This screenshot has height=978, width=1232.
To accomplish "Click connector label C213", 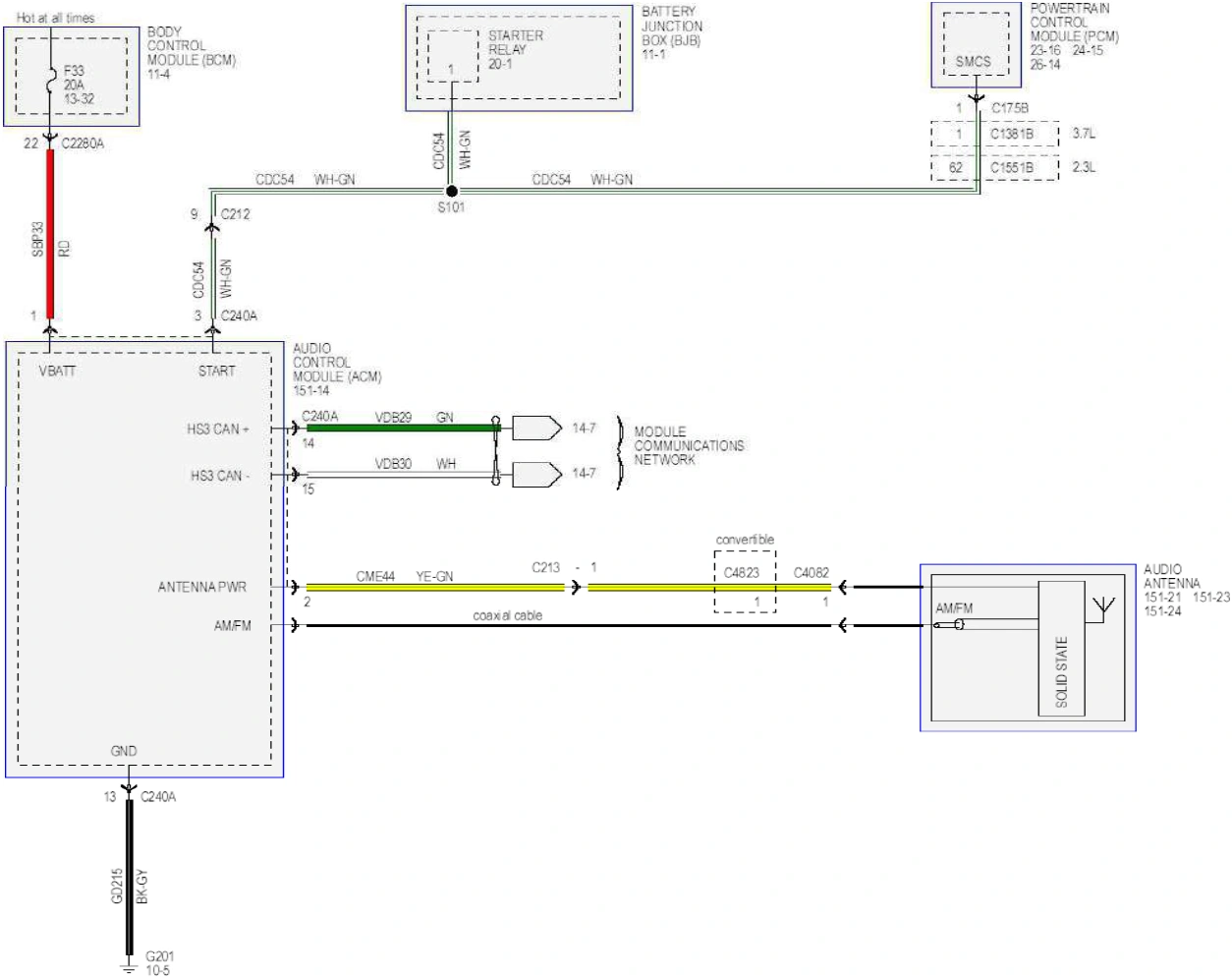I will pyautogui.click(x=546, y=567).
